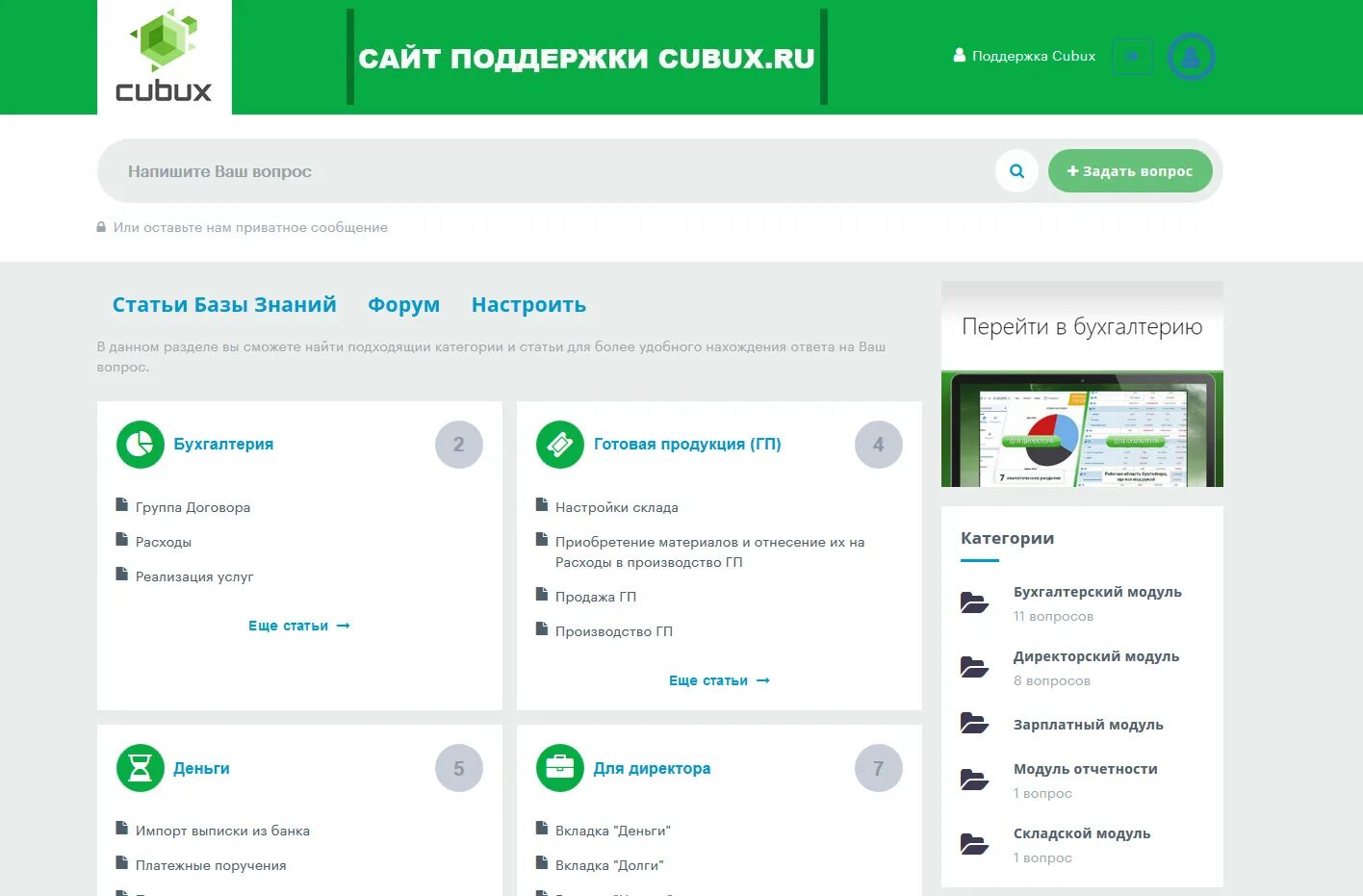
Task: Open the Продажа ГП article
Action: click(596, 597)
